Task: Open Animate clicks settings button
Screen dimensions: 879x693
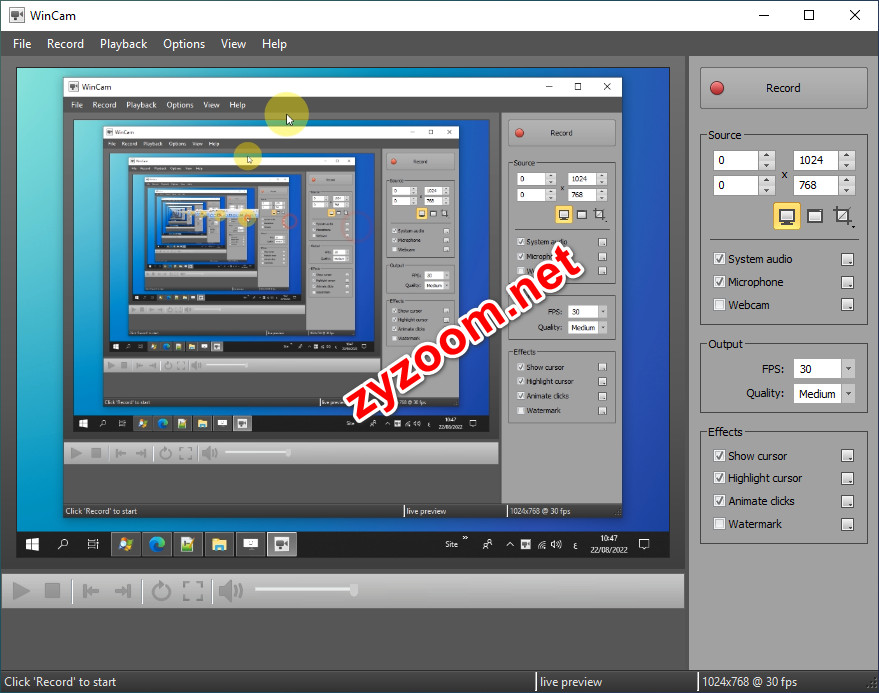Action: point(848,501)
